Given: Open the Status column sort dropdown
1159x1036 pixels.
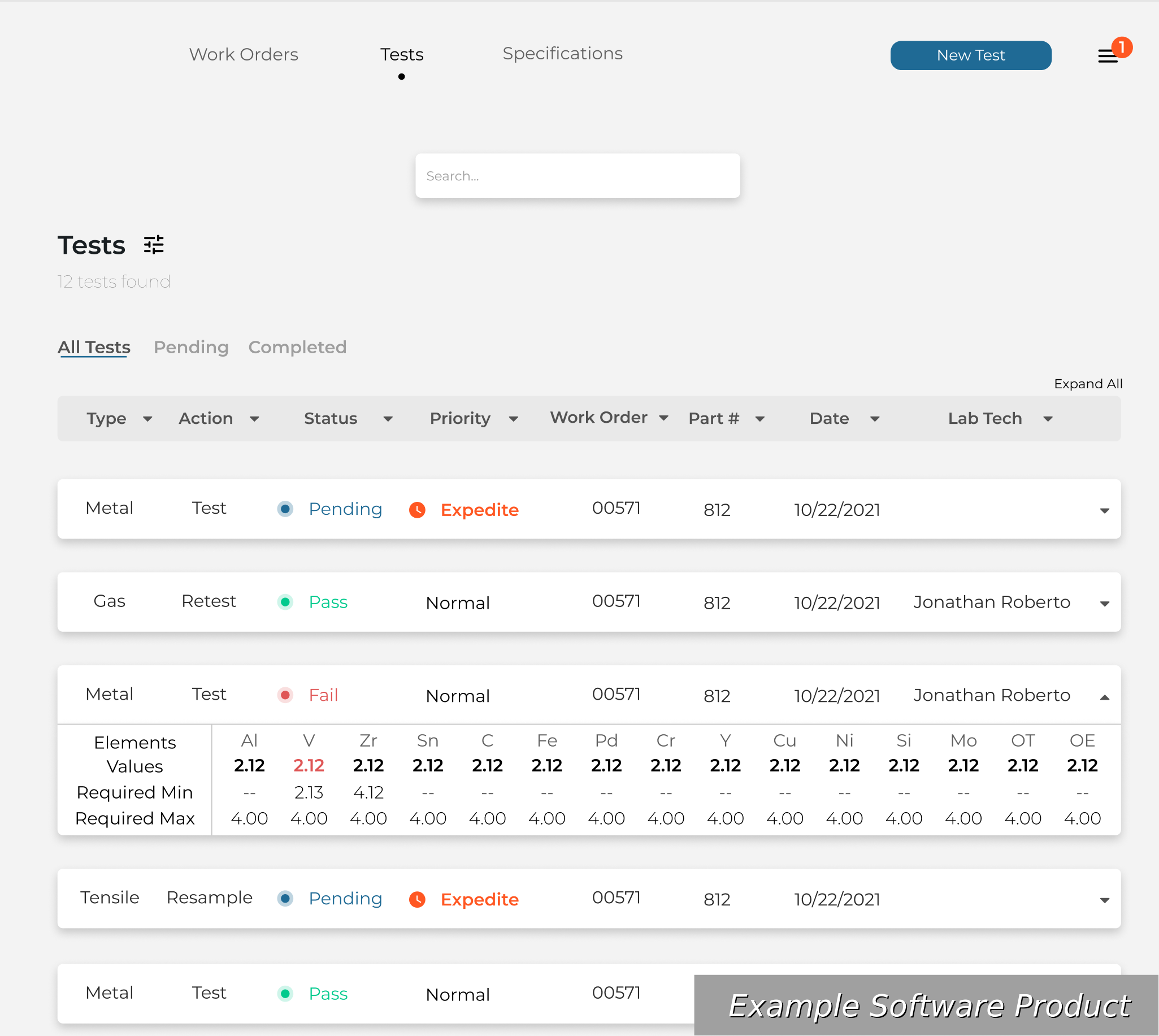Looking at the screenshot, I should (388, 419).
